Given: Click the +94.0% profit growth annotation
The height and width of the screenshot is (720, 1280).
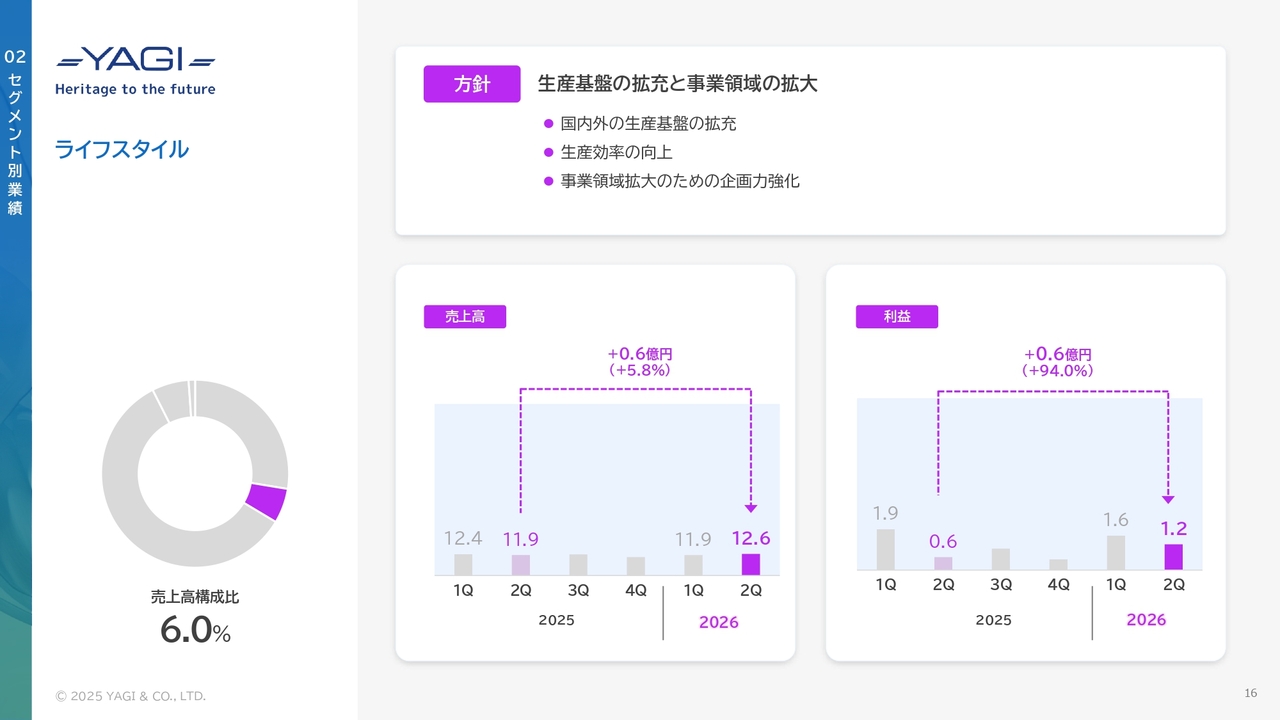Looking at the screenshot, I should (x=1057, y=371).
